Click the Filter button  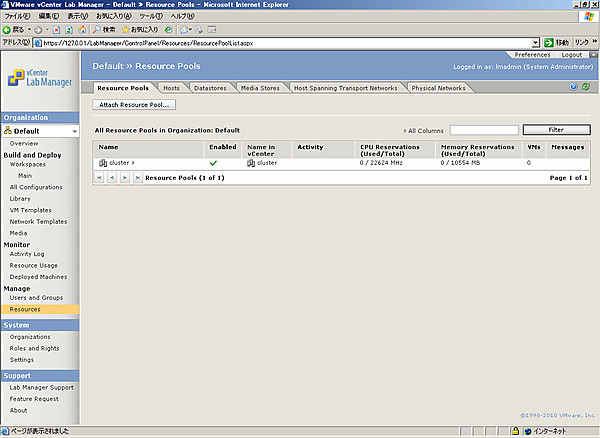(x=556, y=130)
